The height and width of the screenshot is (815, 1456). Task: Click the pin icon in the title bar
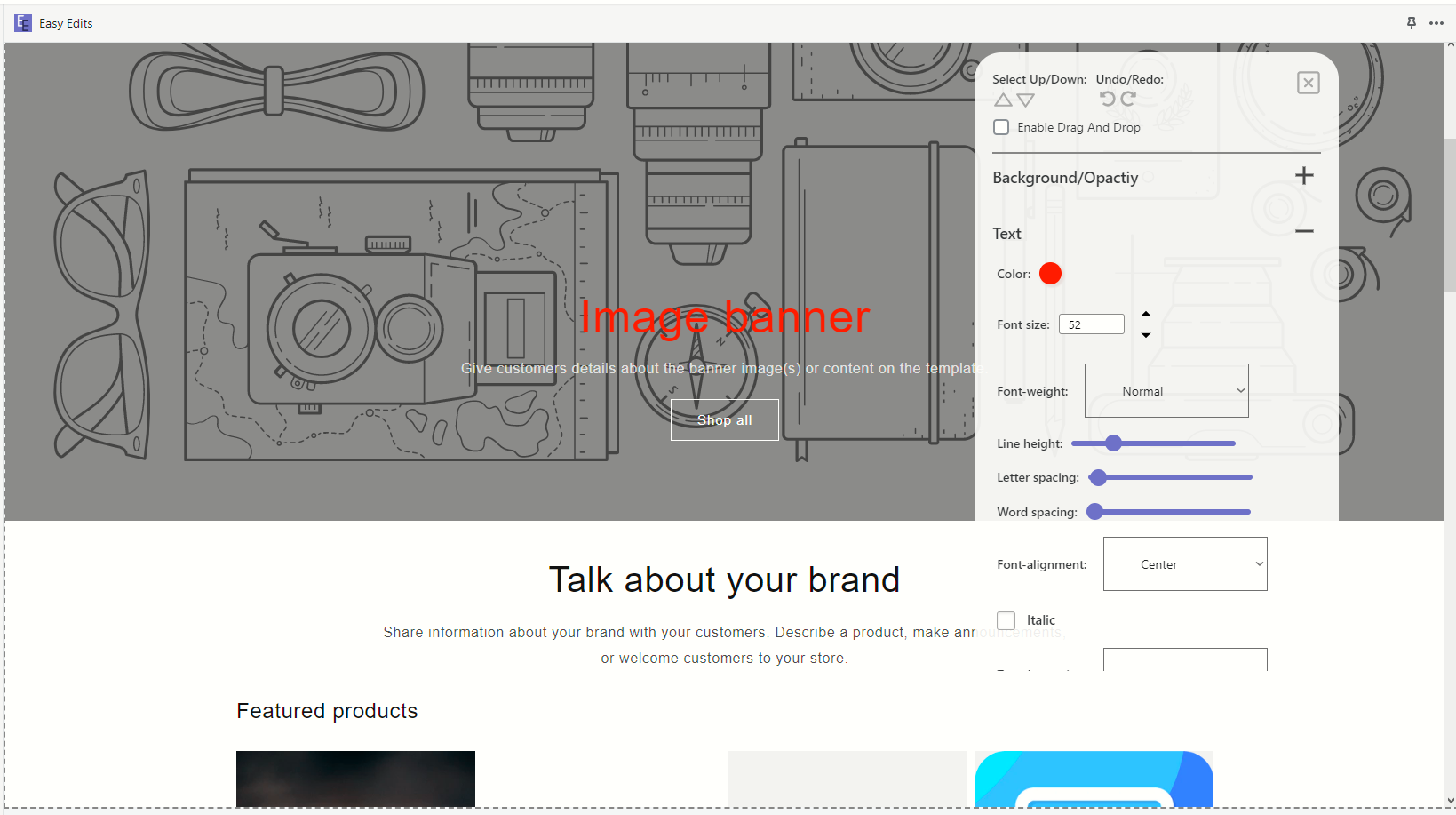pyautogui.click(x=1412, y=23)
